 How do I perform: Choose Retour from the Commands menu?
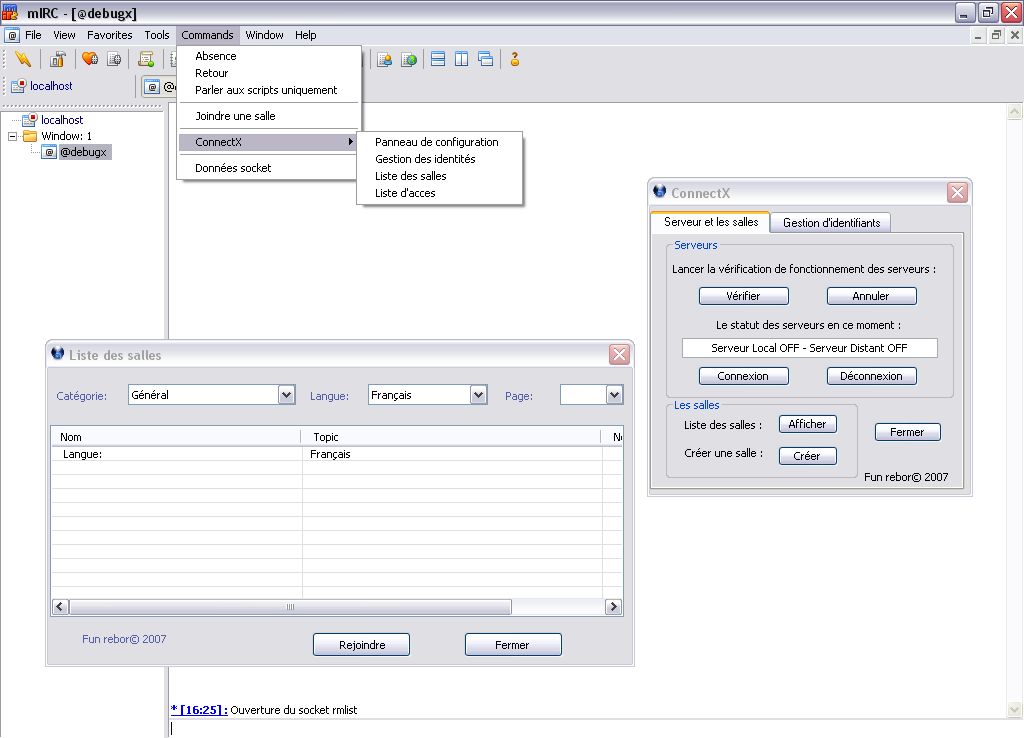[269, 73]
